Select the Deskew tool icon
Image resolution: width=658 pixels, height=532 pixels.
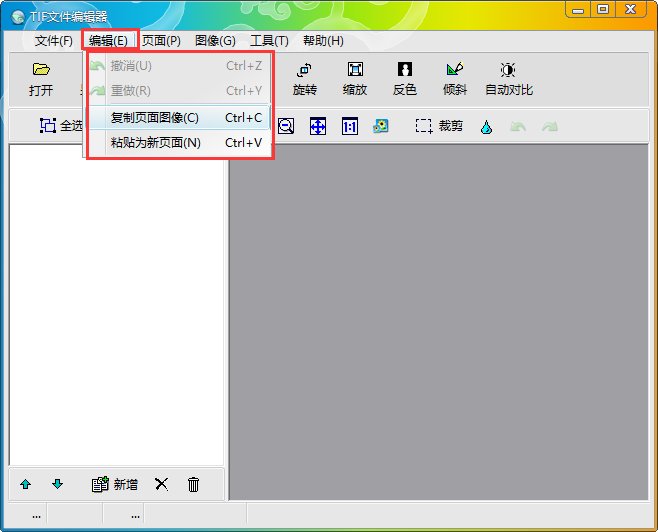pyautogui.click(x=455, y=69)
